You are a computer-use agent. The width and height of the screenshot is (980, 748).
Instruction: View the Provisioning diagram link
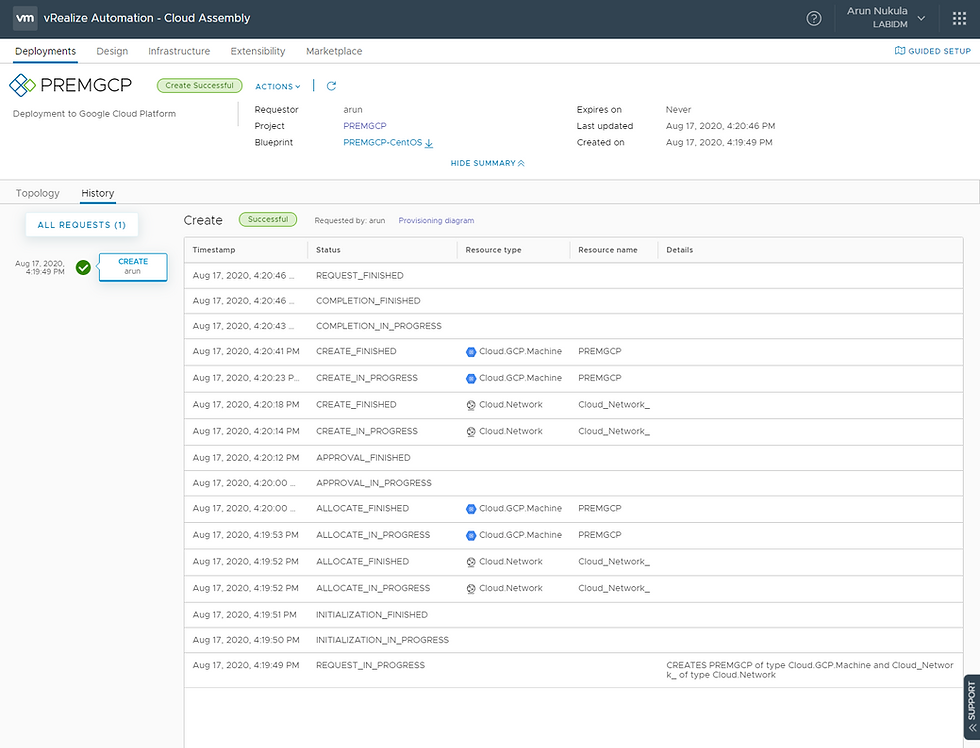[436, 221]
